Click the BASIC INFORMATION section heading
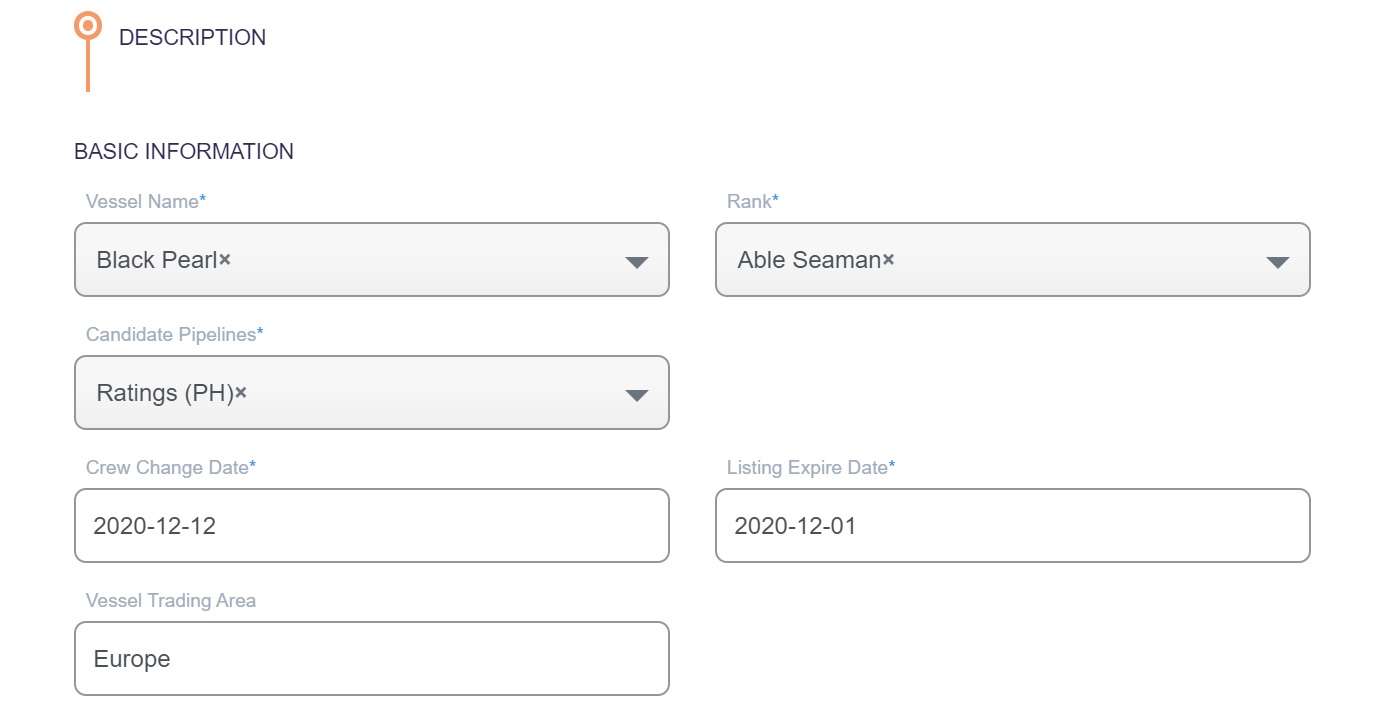Viewport: 1393px width, 718px height. tap(184, 152)
